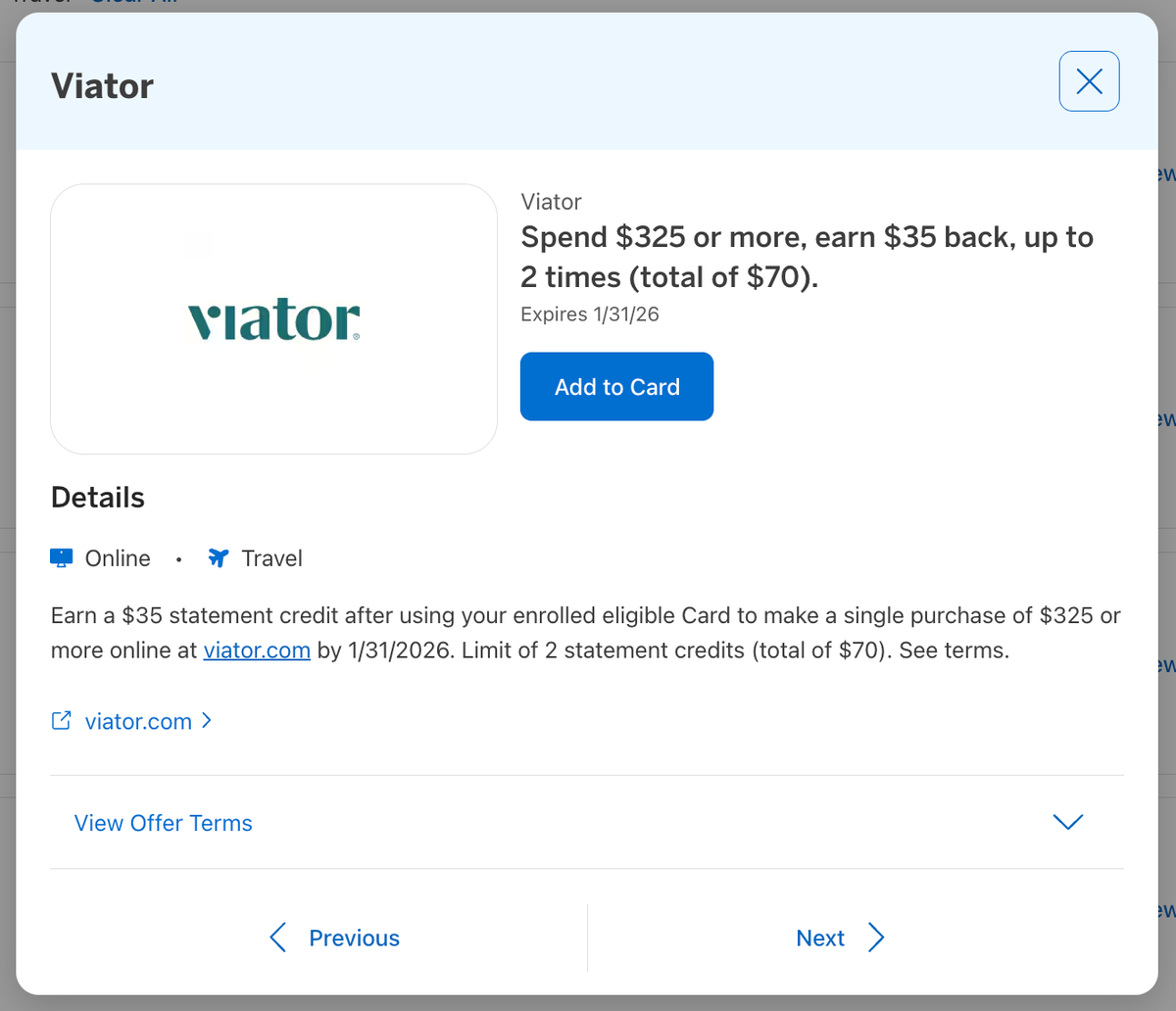The width and height of the screenshot is (1176, 1011).
Task: Click the downward chevron on the terms row
Action: coord(1067,823)
